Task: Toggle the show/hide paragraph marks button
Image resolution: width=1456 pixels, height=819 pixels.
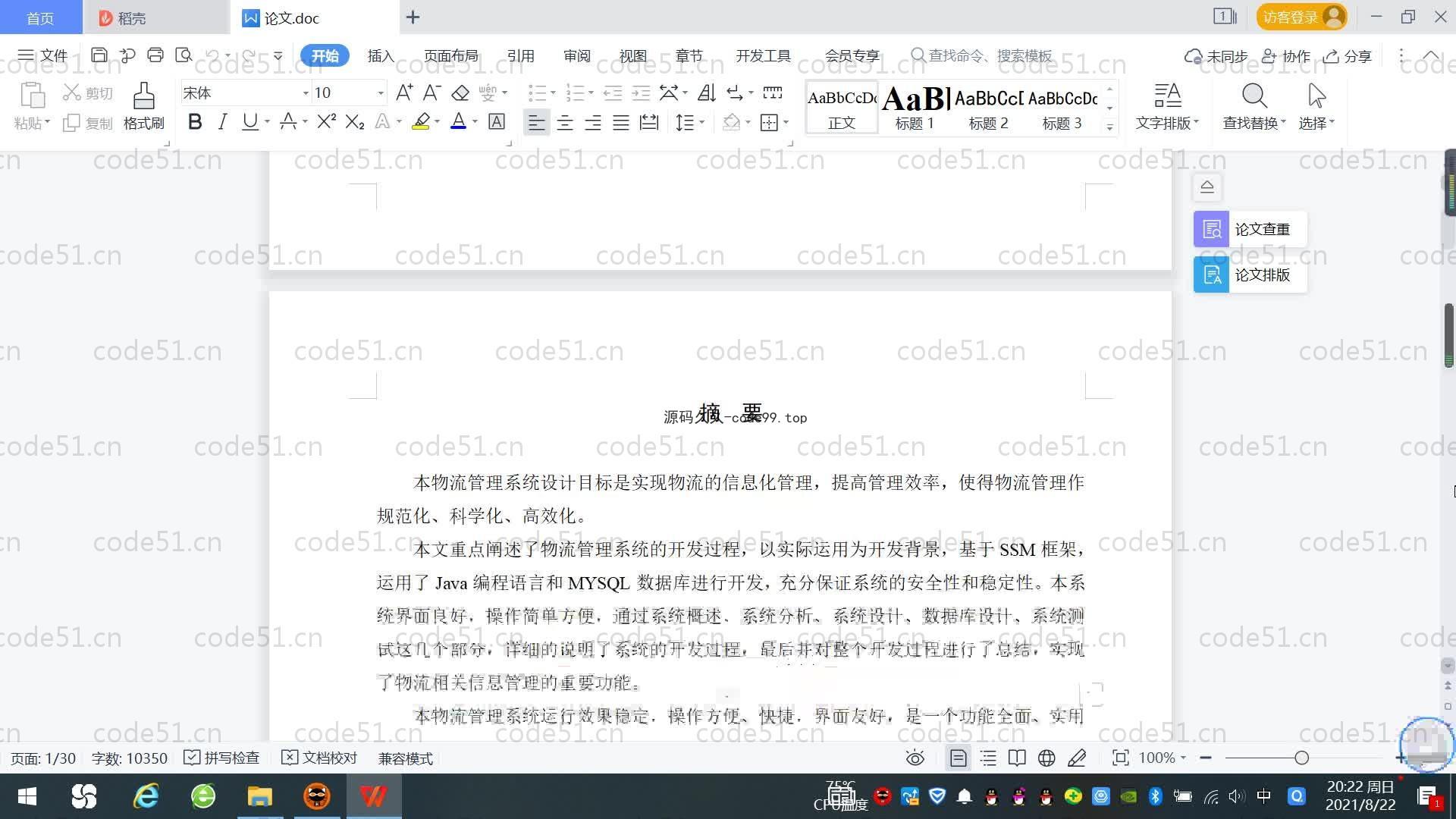Action: tap(734, 93)
